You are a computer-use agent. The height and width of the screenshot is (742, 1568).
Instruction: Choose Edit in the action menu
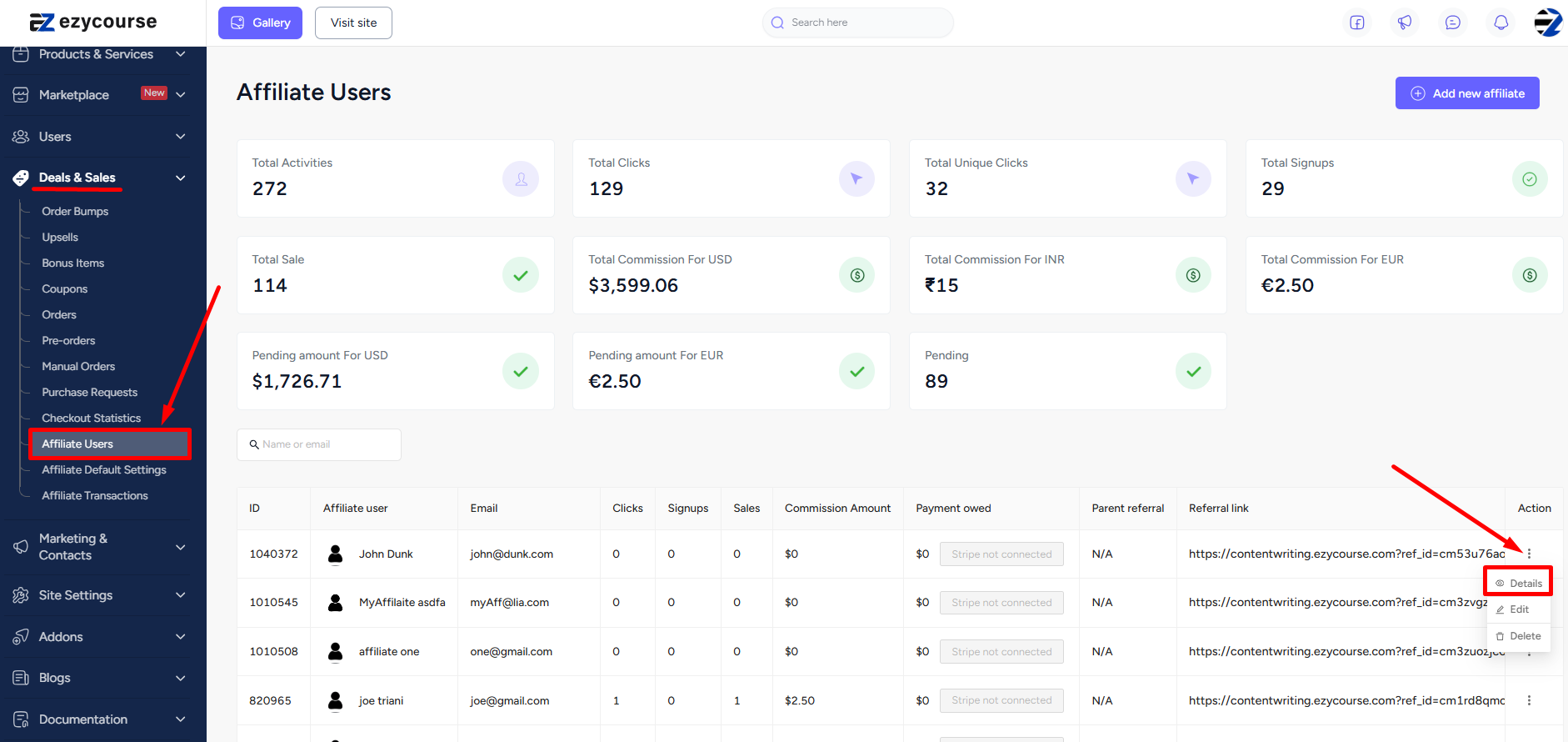[1518, 609]
